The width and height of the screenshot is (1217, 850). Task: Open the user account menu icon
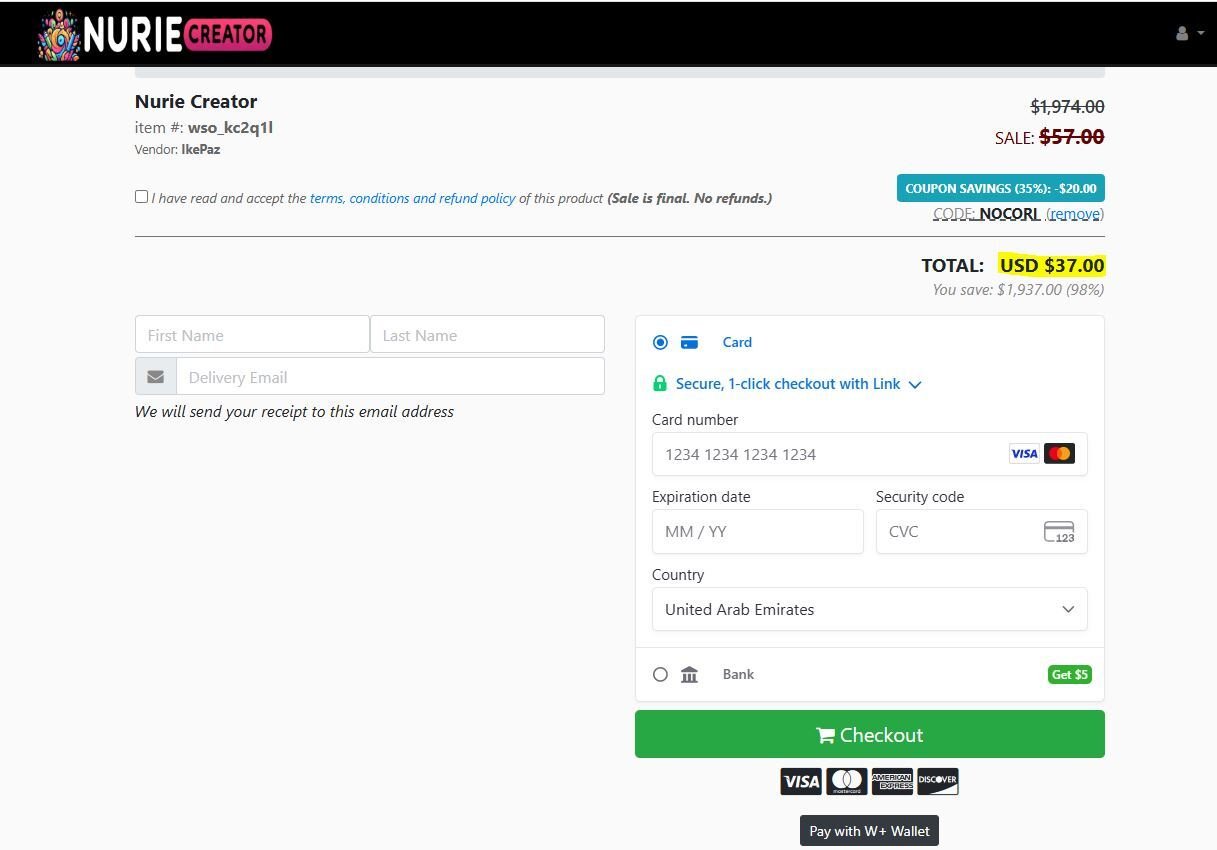pos(1181,33)
